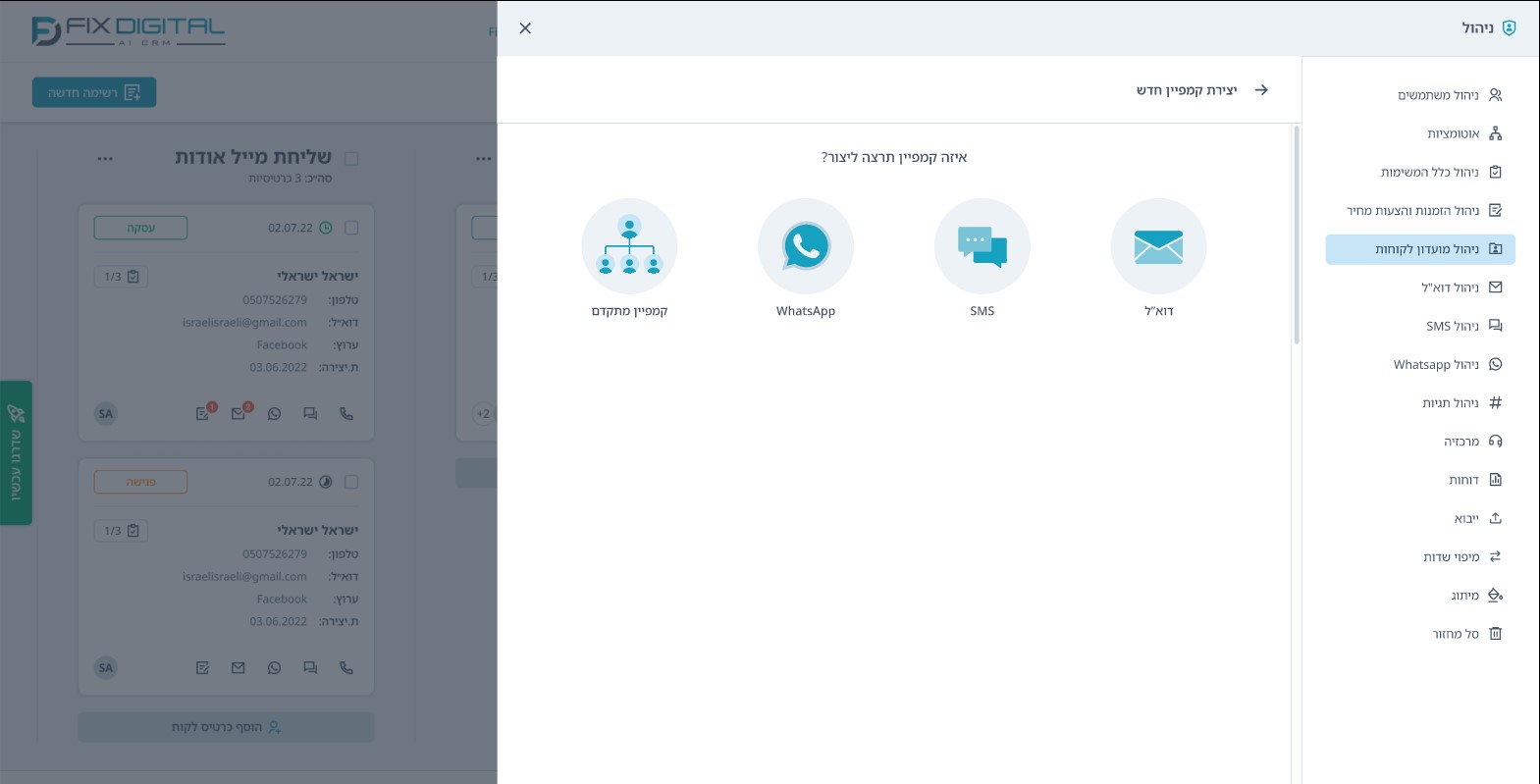Choose the WhatsApp campaign icon
The height and width of the screenshot is (784, 1540).
[806, 246]
